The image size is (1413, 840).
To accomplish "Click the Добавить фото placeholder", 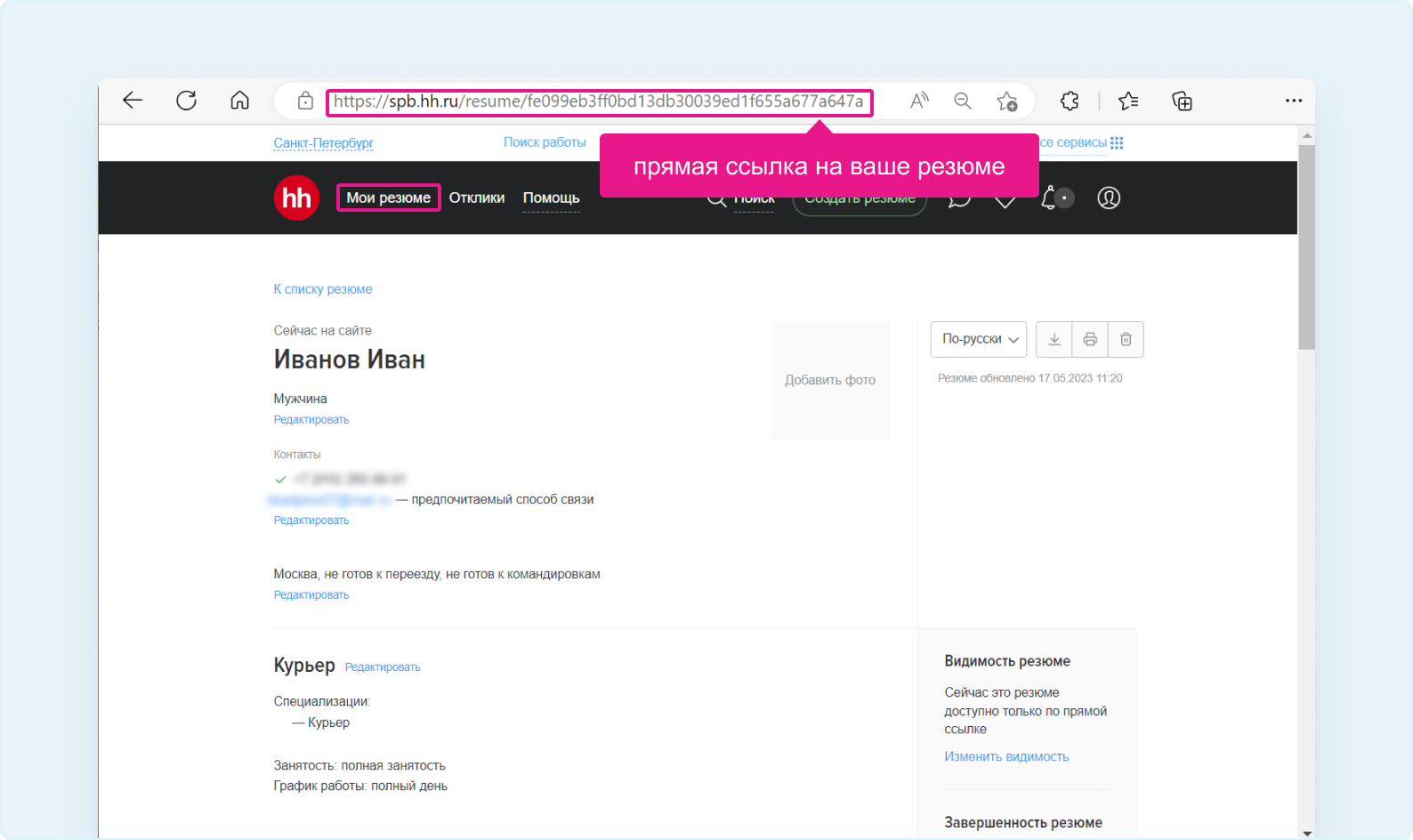I will (829, 380).
